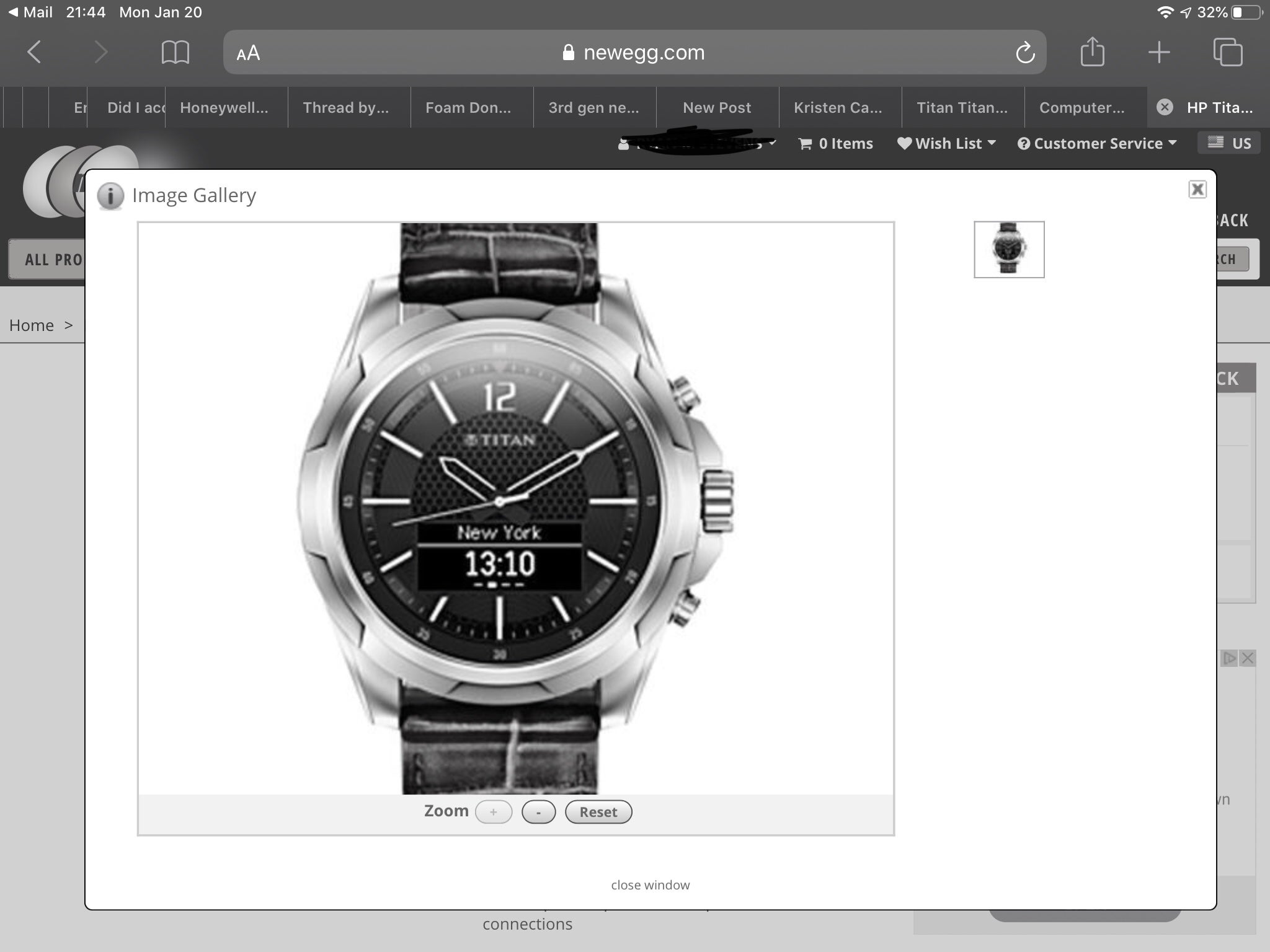Click the Reset zoom button

click(597, 811)
